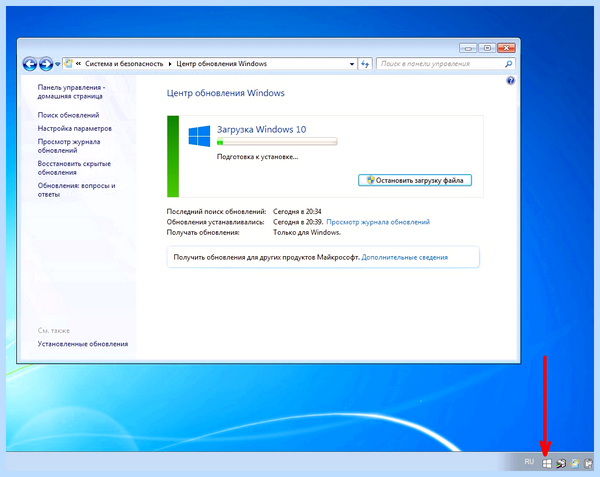Select 'Система и безопасность' breadcrumb
The width and height of the screenshot is (600, 477).
coord(124,64)
